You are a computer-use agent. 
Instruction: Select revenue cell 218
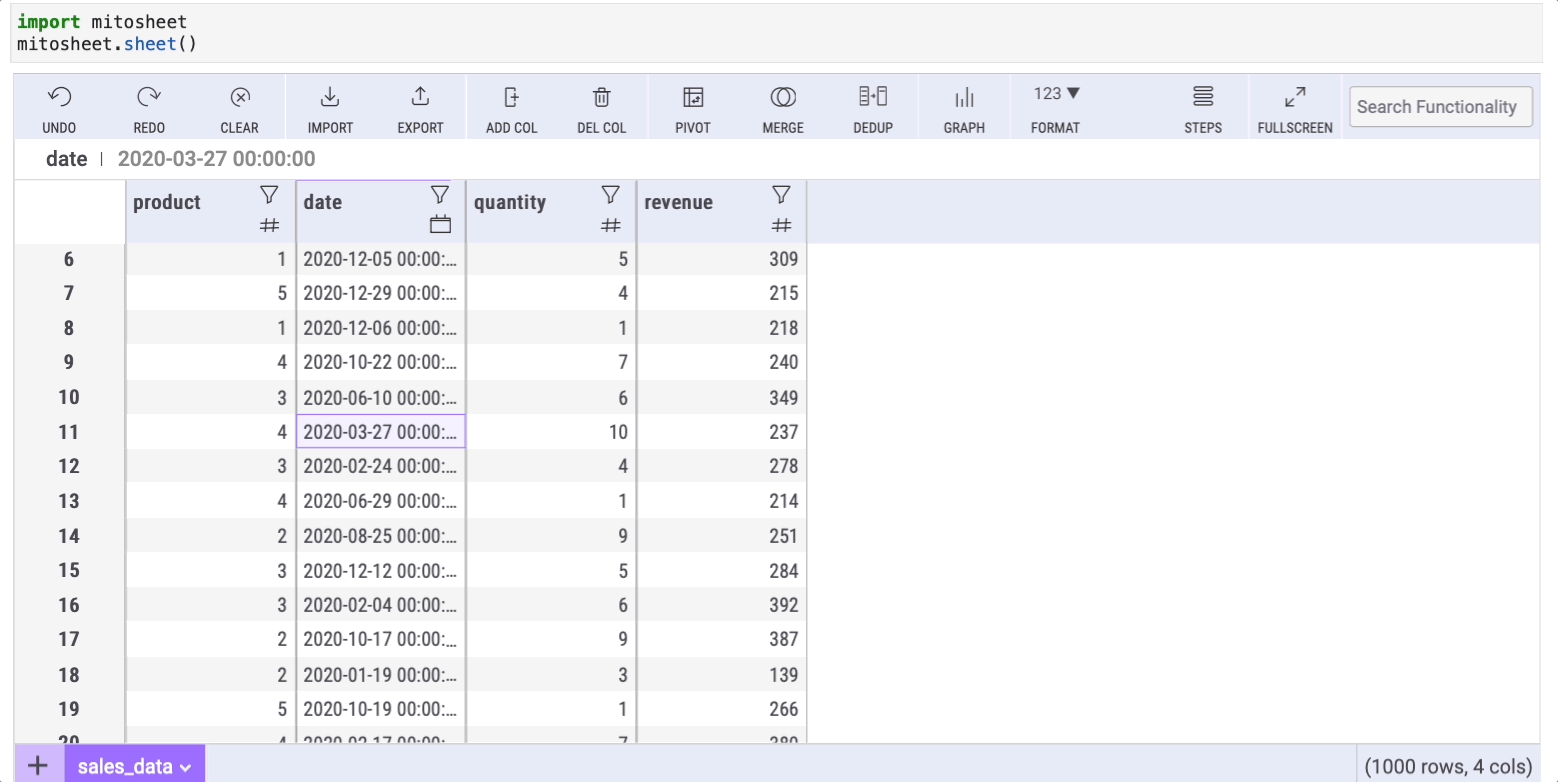point(721,328)
